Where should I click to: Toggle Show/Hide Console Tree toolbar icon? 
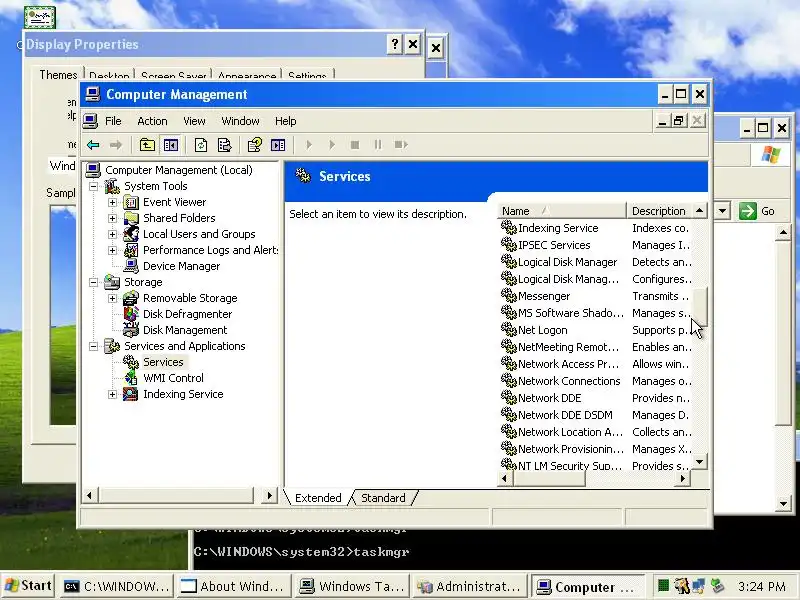(x=171, y=145)
